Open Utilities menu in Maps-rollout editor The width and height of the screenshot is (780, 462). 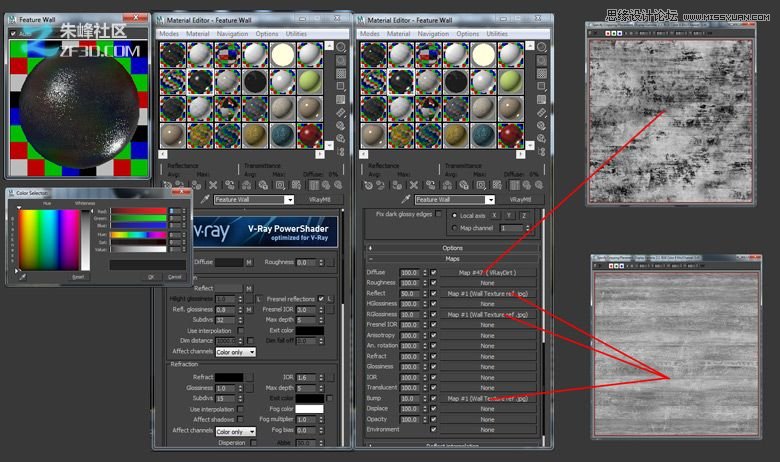point(497,34)
